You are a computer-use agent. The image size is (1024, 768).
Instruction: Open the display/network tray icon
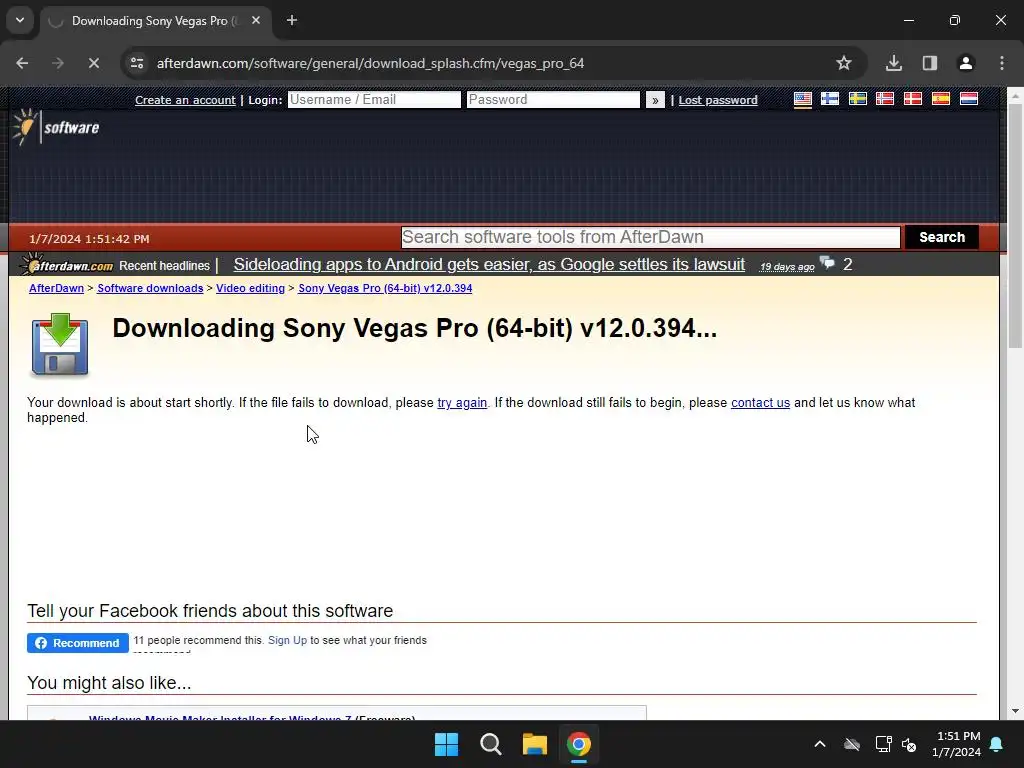[x=883, y=744]
